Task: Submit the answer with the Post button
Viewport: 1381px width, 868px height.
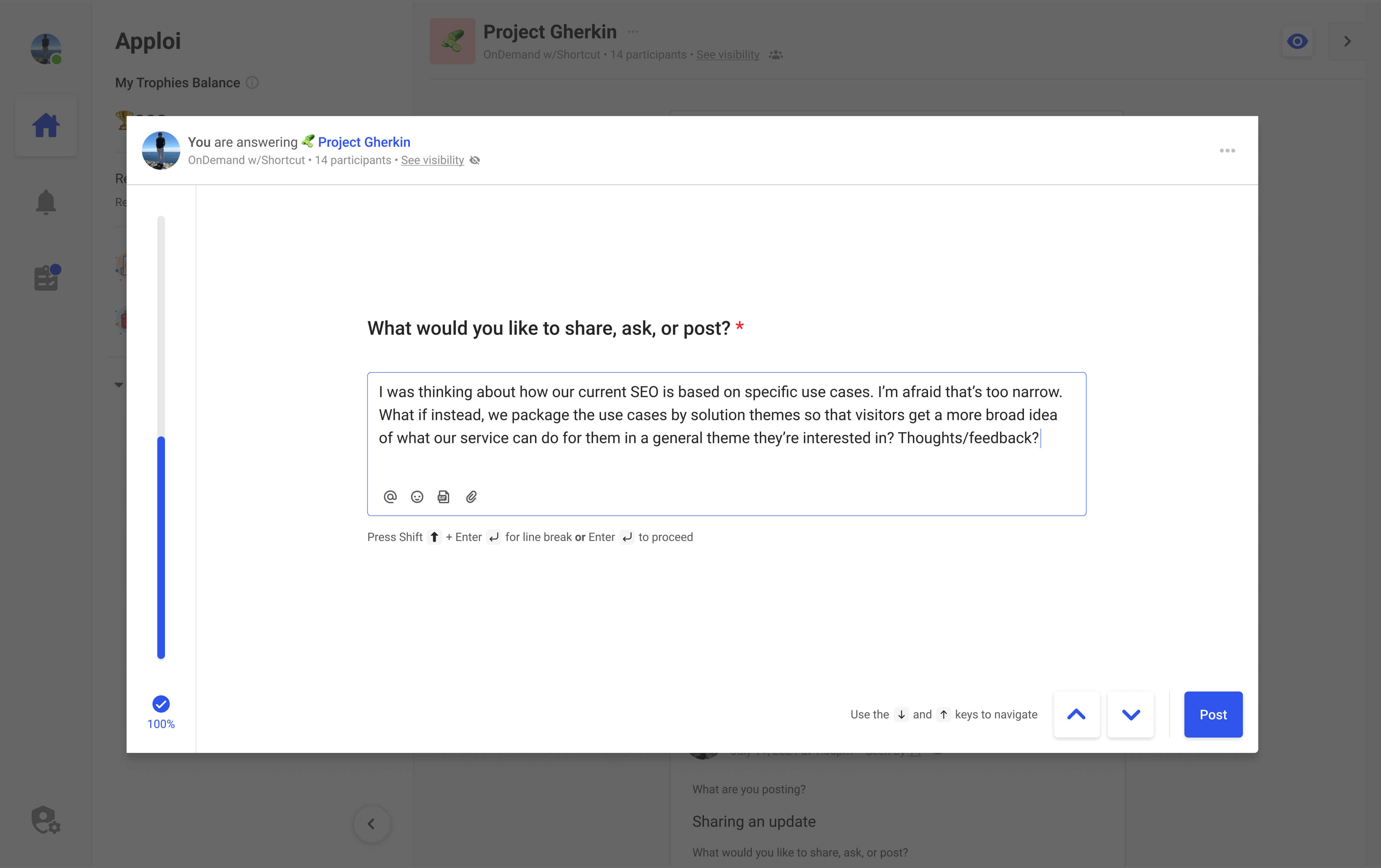Action: 1213,714
